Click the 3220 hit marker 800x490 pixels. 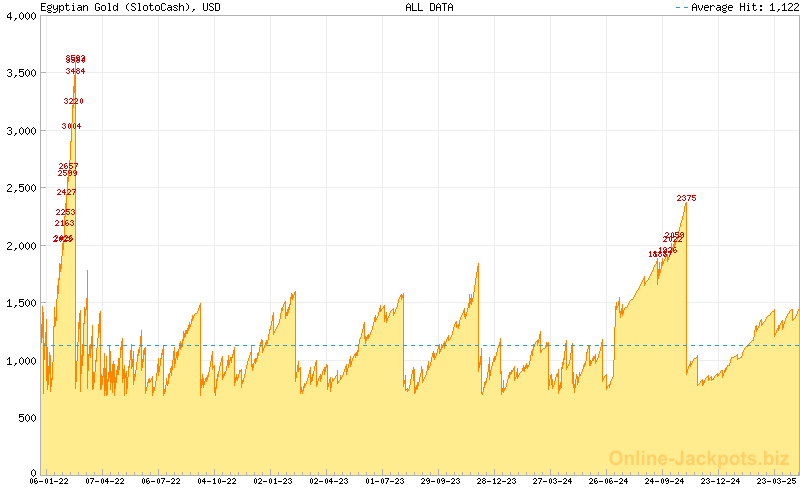click(x=73, y=101)
